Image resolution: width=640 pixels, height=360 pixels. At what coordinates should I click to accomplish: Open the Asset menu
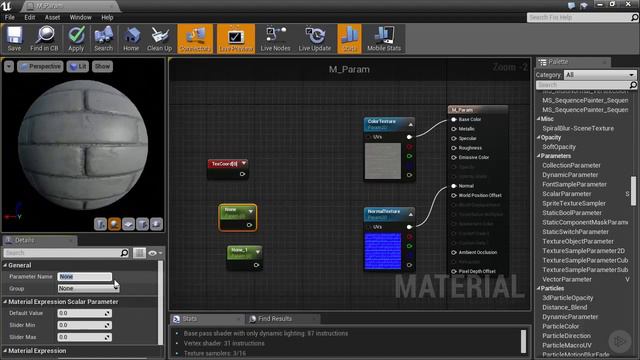[x=52, y=18]
